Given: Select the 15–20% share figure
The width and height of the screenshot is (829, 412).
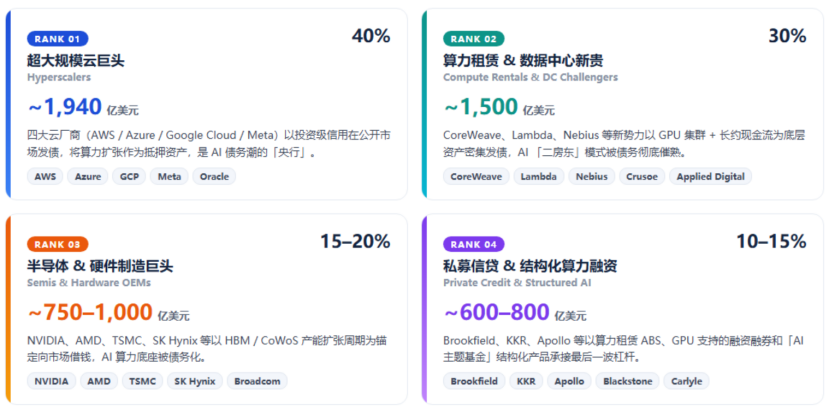Looking at the screenshot, I should click(x=355, y=241).
